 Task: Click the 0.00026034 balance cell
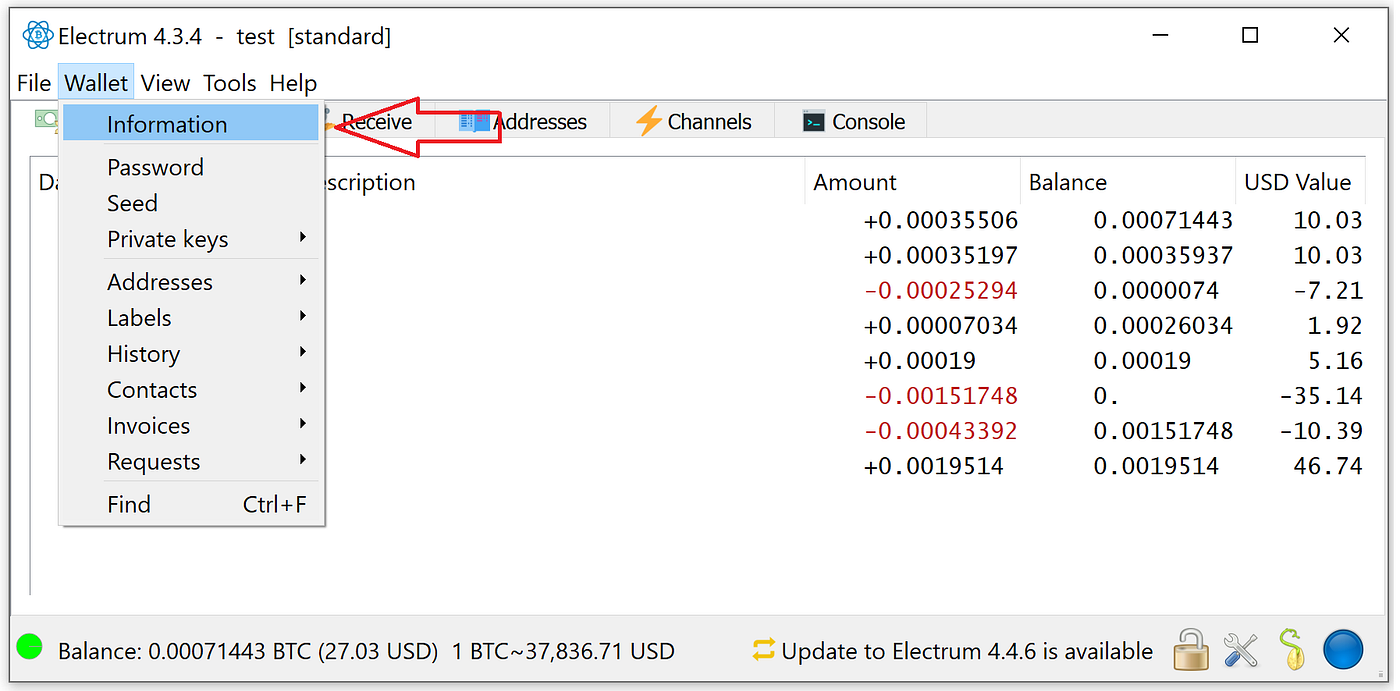pos(1163,326)
